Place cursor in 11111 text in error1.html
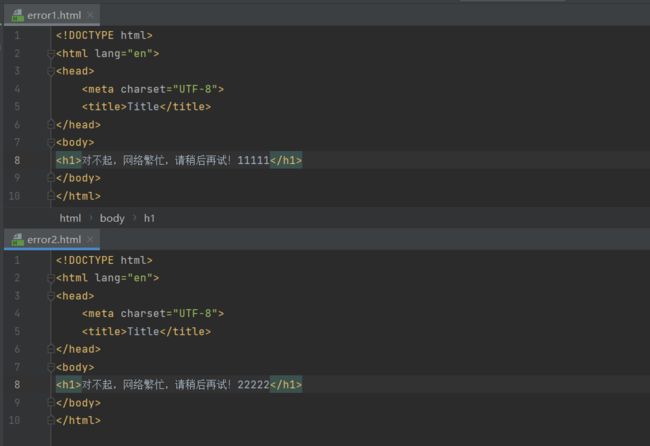Viewport: 650px width, 446px height. click(253, 160)
